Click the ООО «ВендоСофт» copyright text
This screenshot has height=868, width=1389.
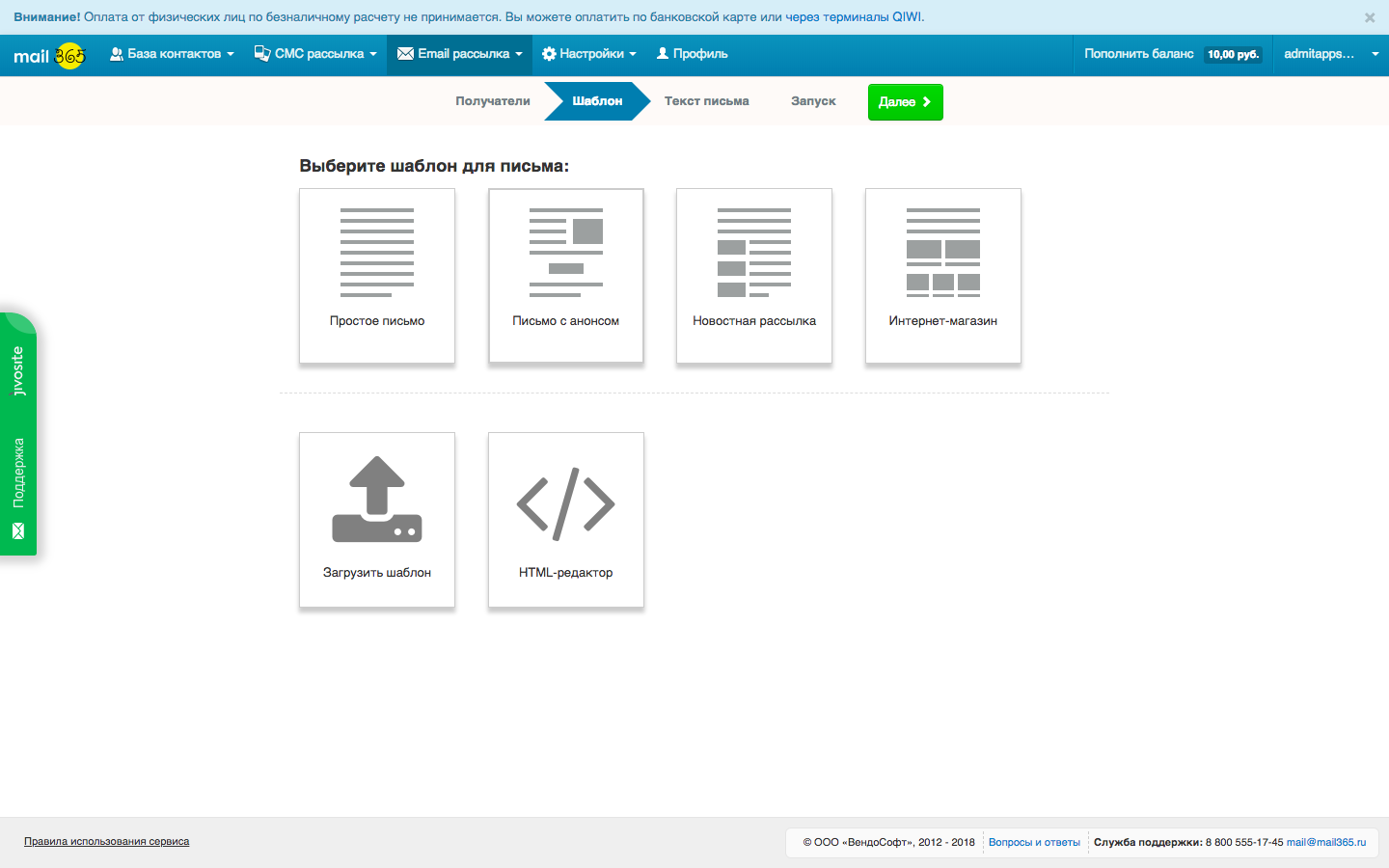tap(889, 843)
